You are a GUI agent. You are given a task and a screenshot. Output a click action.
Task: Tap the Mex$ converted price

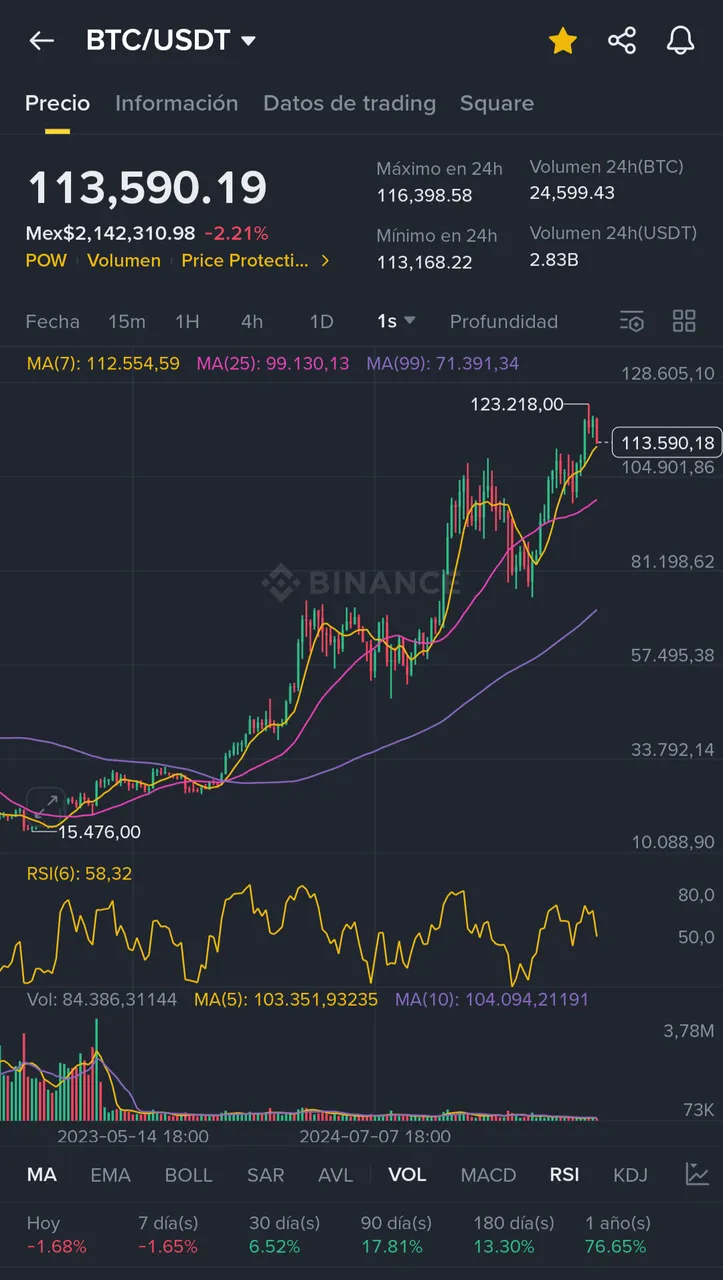tap(110, 233)
